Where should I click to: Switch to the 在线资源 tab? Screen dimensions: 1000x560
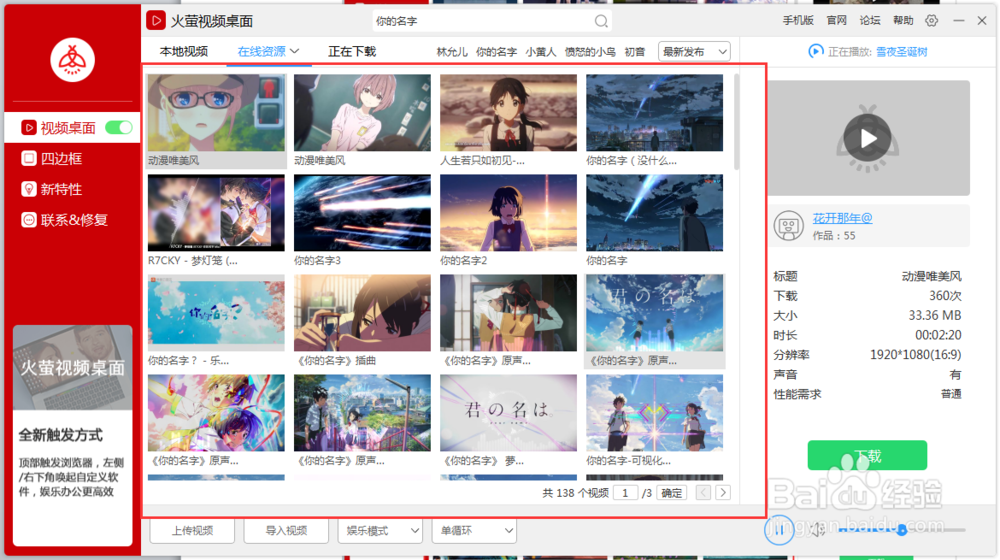(261, 52)
